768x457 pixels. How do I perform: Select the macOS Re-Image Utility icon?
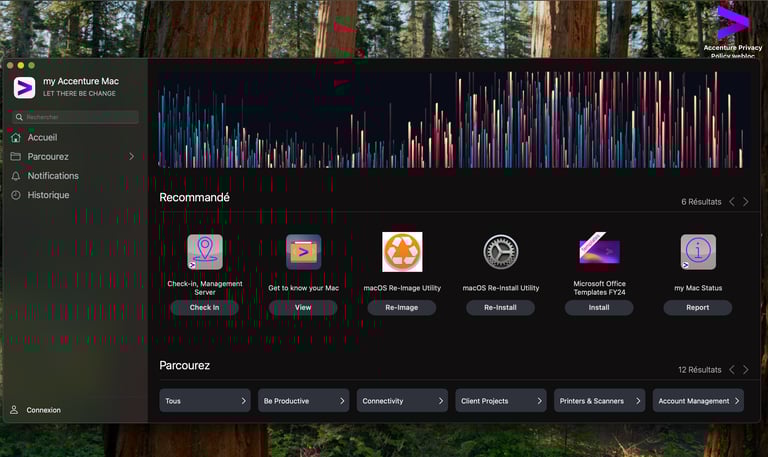[402, 252]
